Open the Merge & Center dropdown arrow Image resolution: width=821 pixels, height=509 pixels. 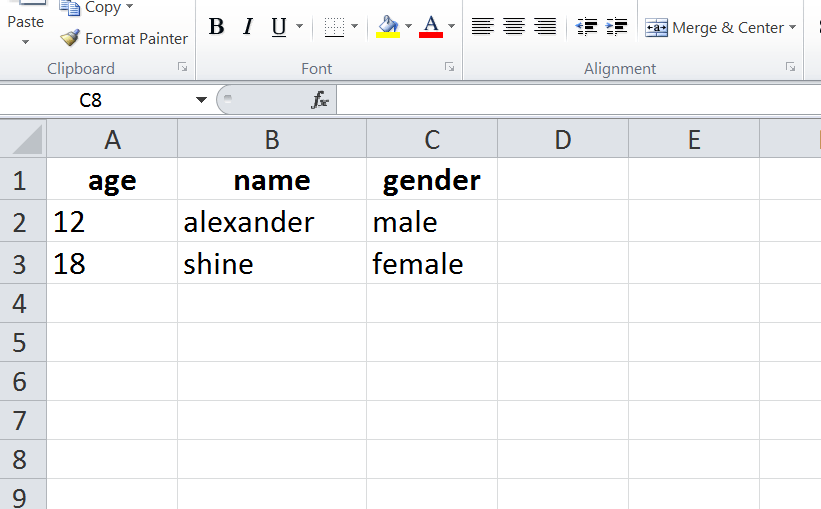tap(793, 28)
